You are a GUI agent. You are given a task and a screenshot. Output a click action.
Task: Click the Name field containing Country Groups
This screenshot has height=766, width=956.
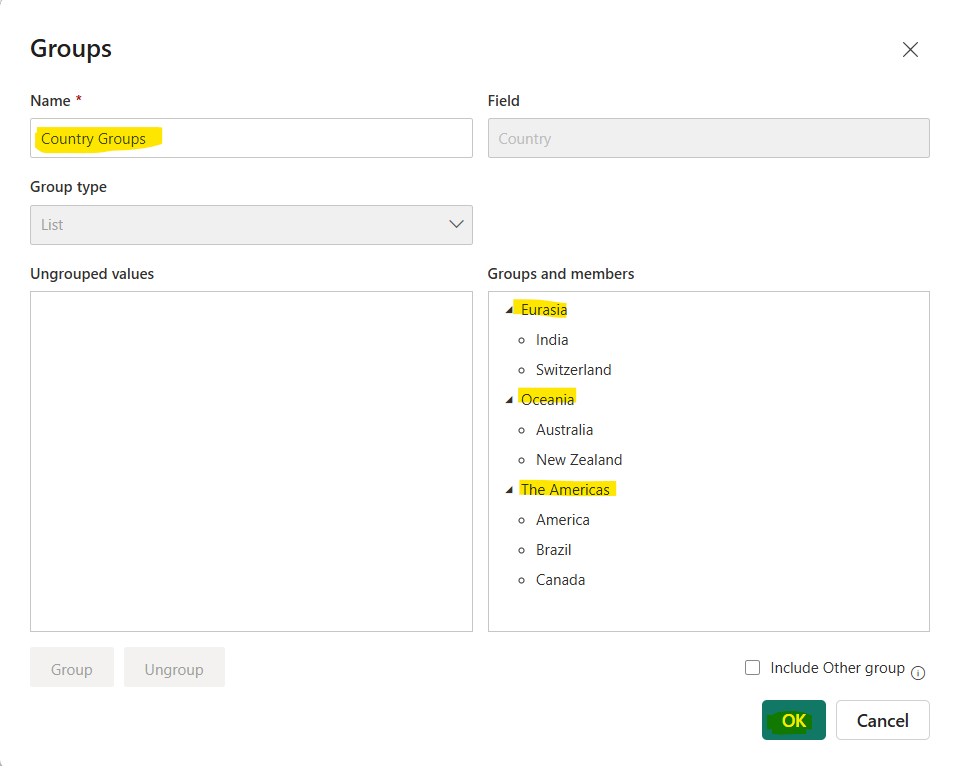250,138
